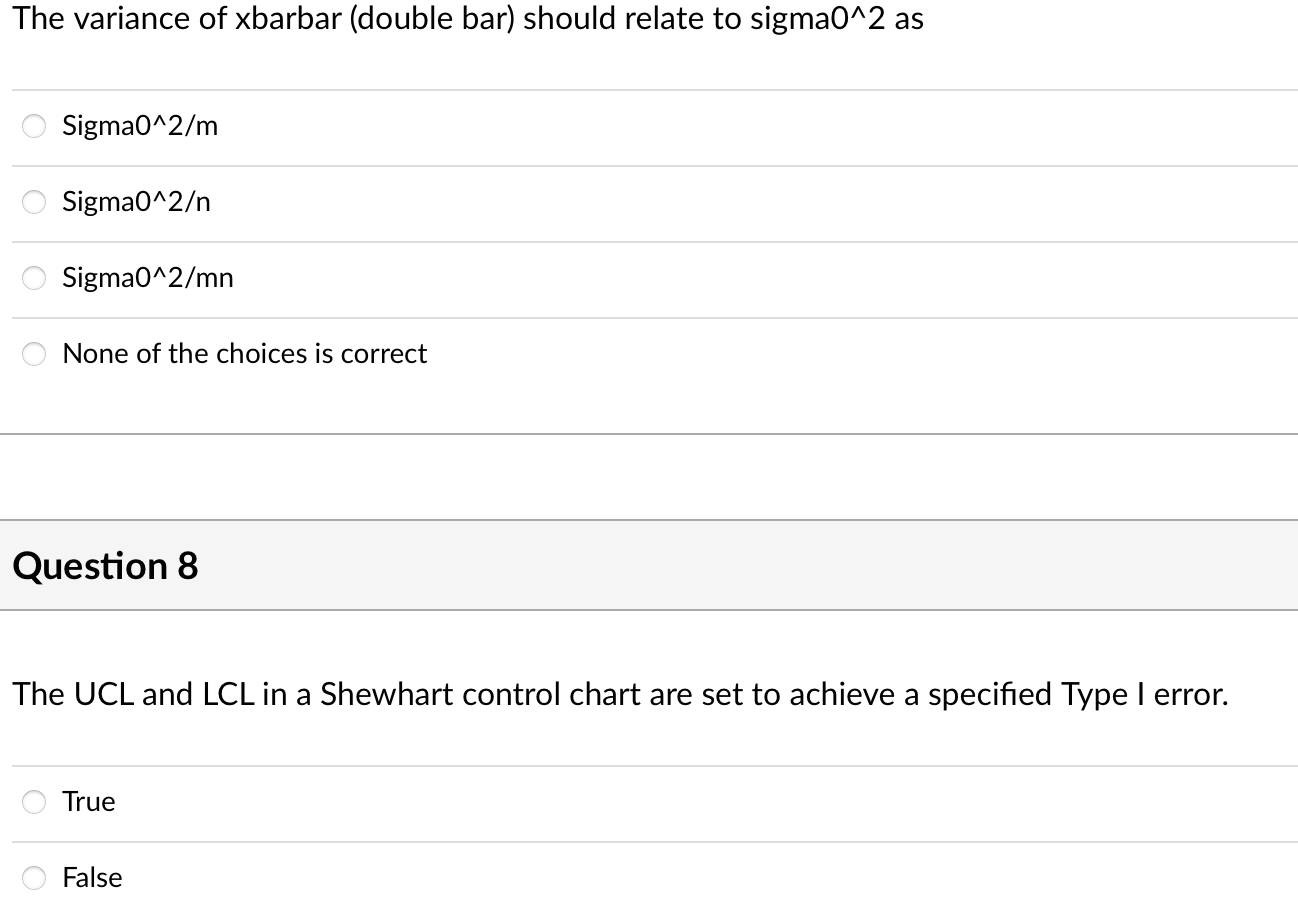Click the Question 8 header

click(106, 566)
